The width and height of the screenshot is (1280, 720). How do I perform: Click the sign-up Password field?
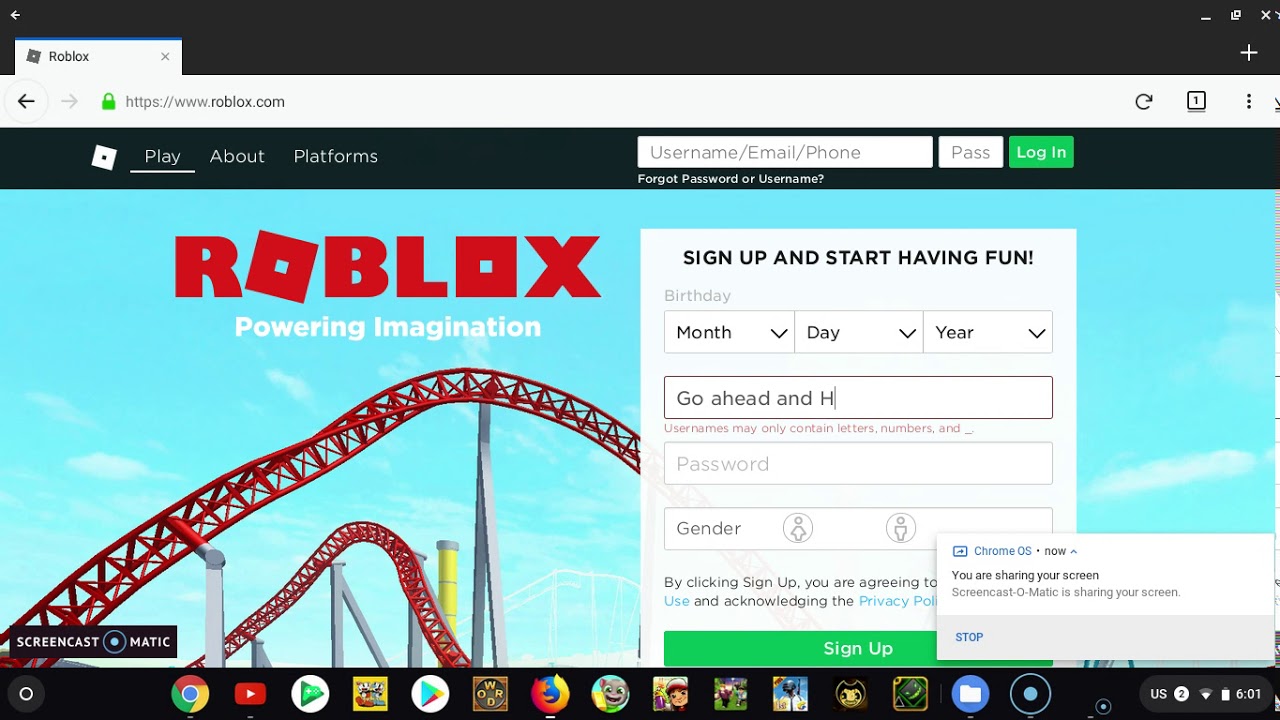click(858, 463)
